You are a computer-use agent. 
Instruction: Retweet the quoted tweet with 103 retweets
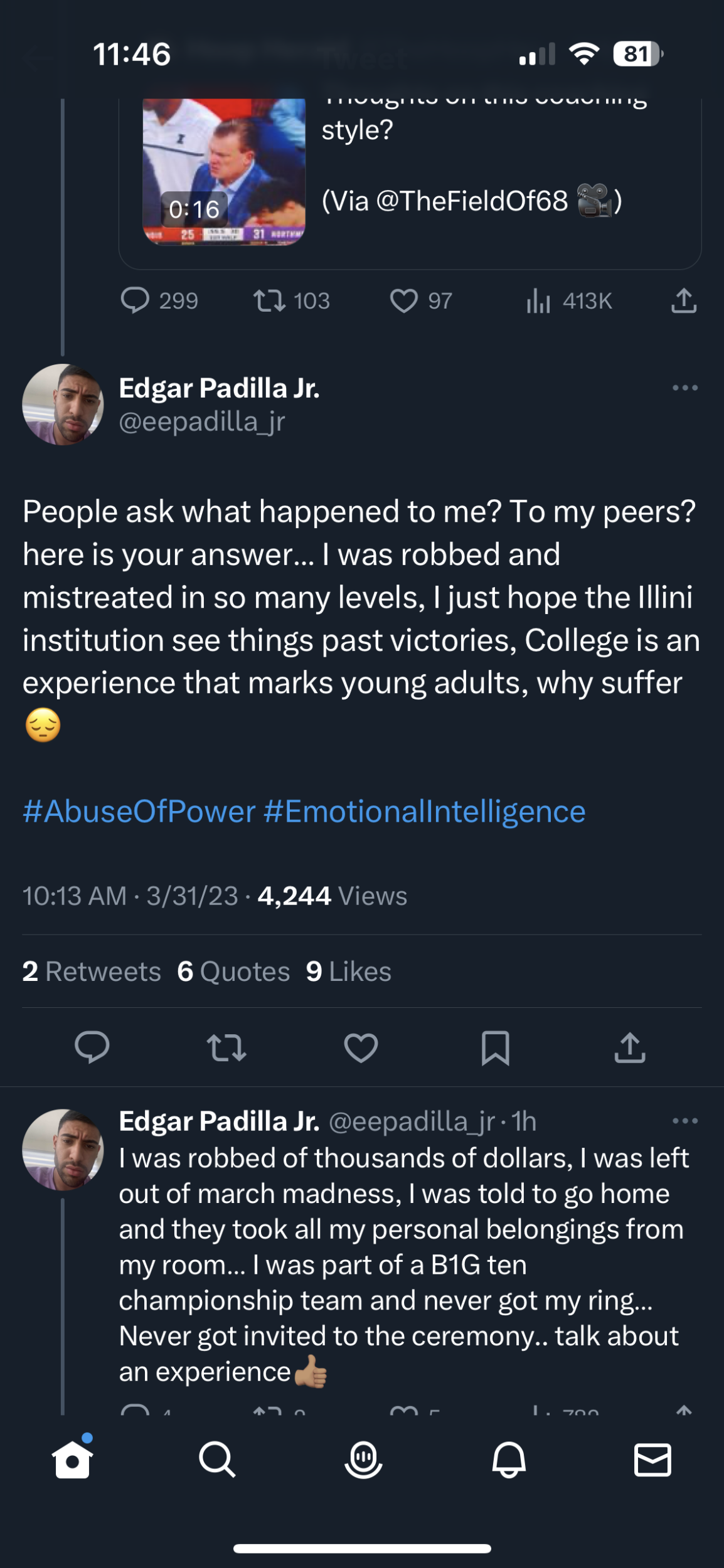(x=269, y=300)
